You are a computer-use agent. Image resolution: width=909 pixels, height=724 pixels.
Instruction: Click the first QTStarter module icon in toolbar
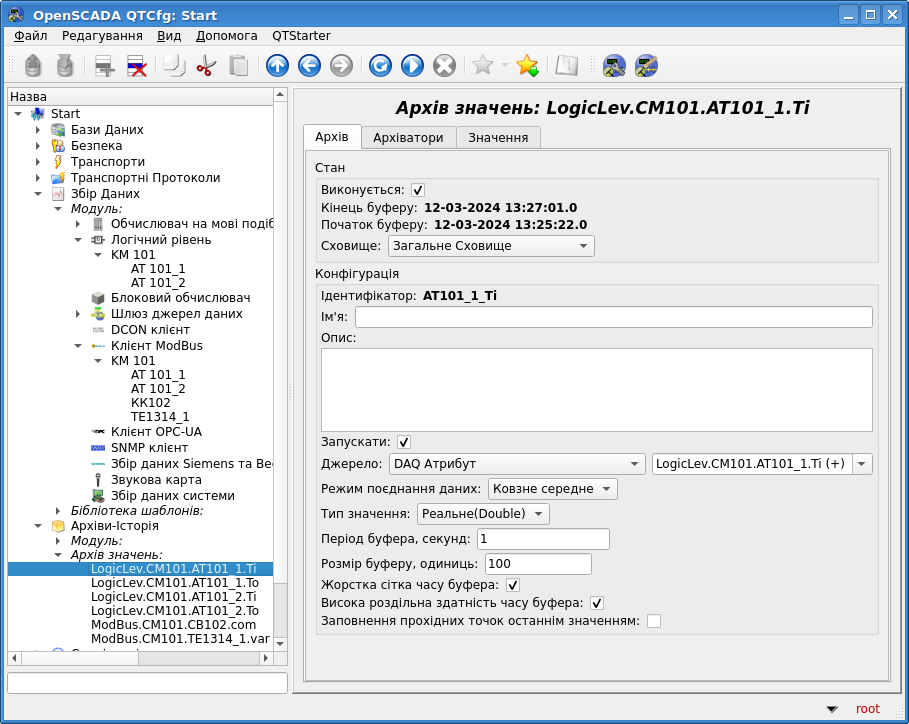(614, 66)
